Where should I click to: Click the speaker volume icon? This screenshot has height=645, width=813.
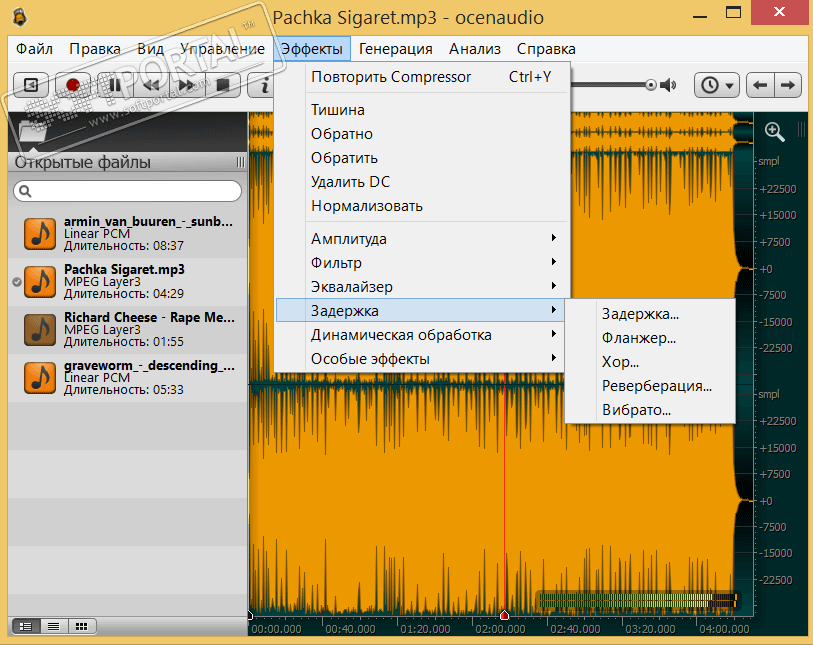668,85
